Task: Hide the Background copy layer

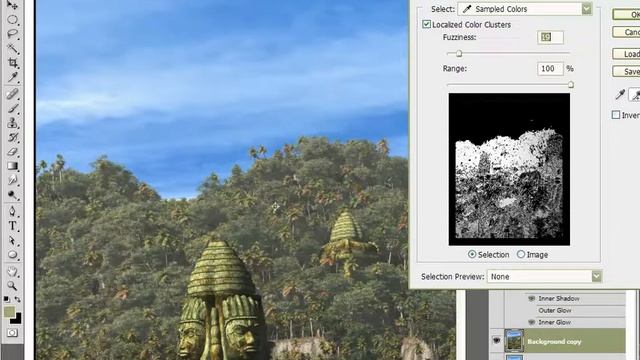Action: click(496, 340)
